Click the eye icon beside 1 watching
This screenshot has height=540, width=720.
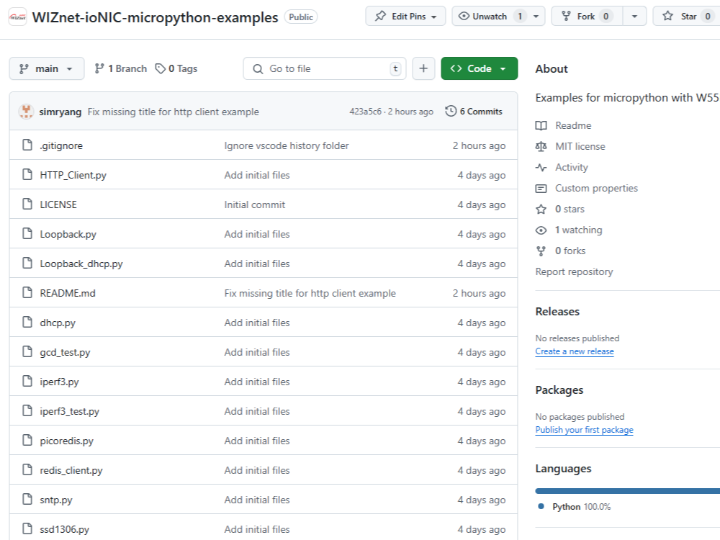[x=541, y=230]
